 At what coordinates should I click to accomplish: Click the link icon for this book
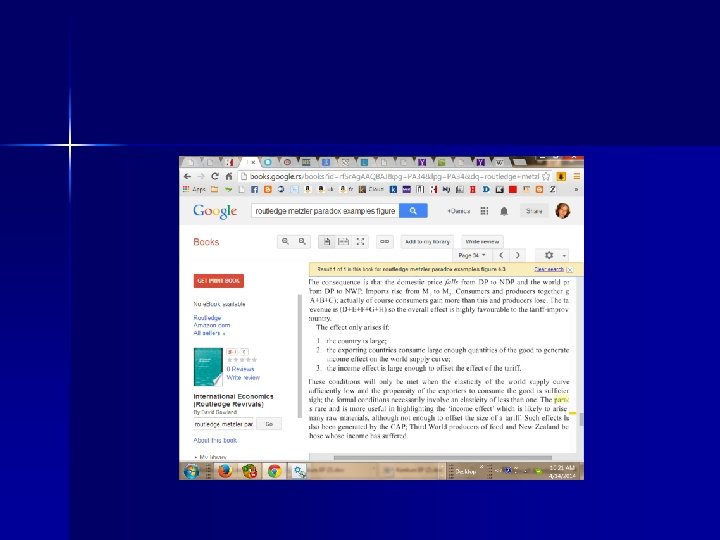(x=385, y=242)
